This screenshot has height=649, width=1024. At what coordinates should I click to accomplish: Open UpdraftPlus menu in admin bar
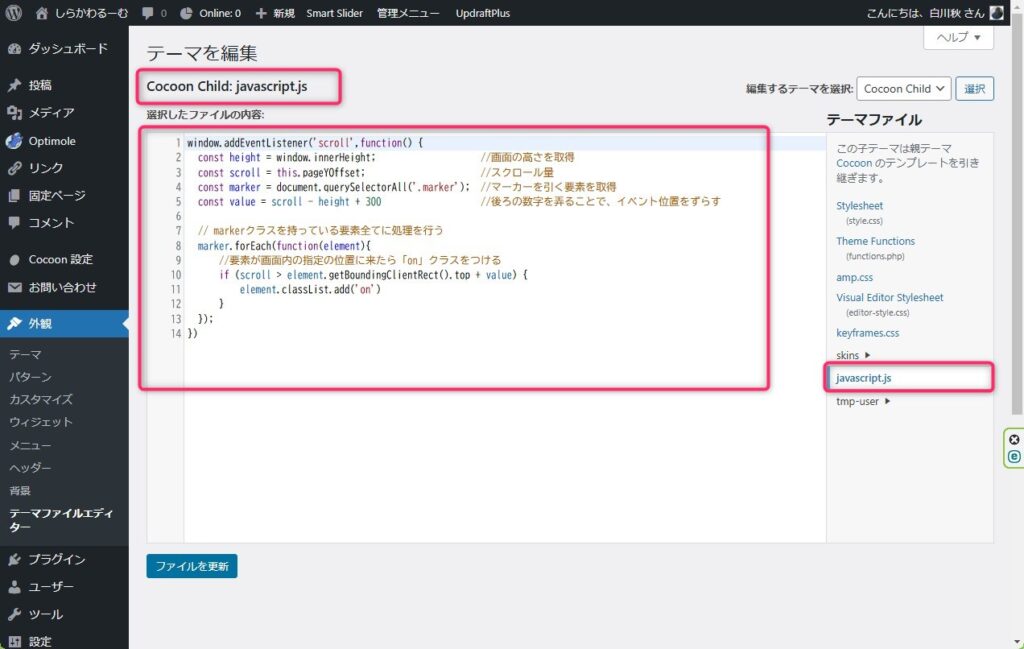pyautogui.click(x=483, y=13)
